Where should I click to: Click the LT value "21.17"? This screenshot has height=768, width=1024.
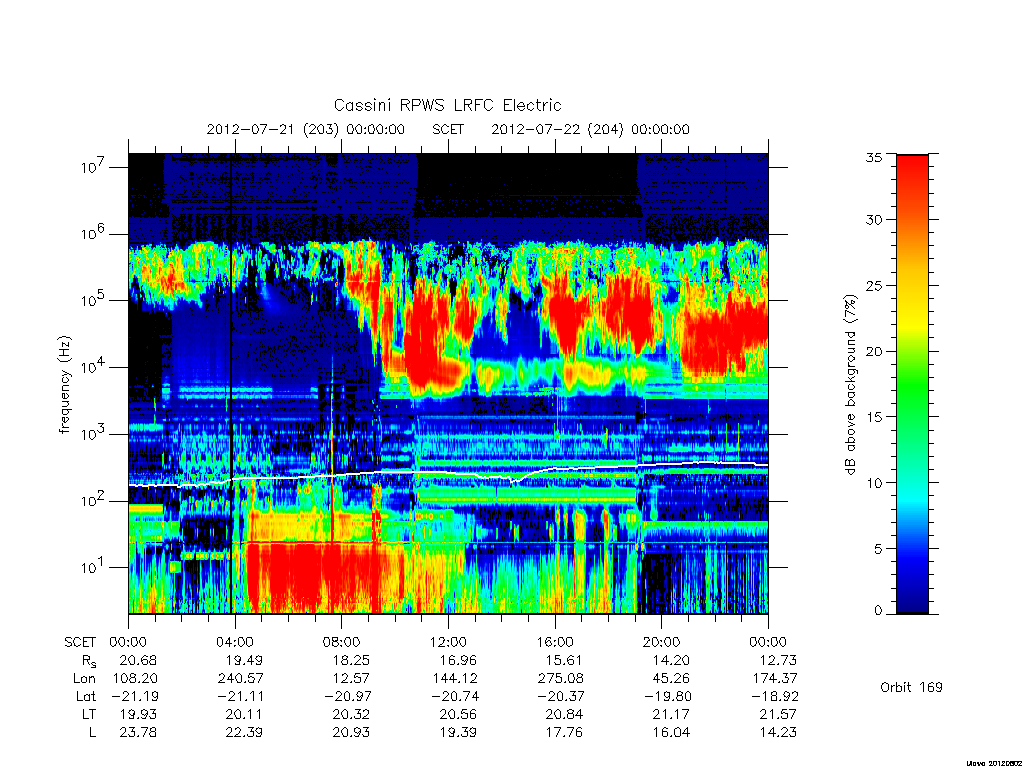point(671,714)
